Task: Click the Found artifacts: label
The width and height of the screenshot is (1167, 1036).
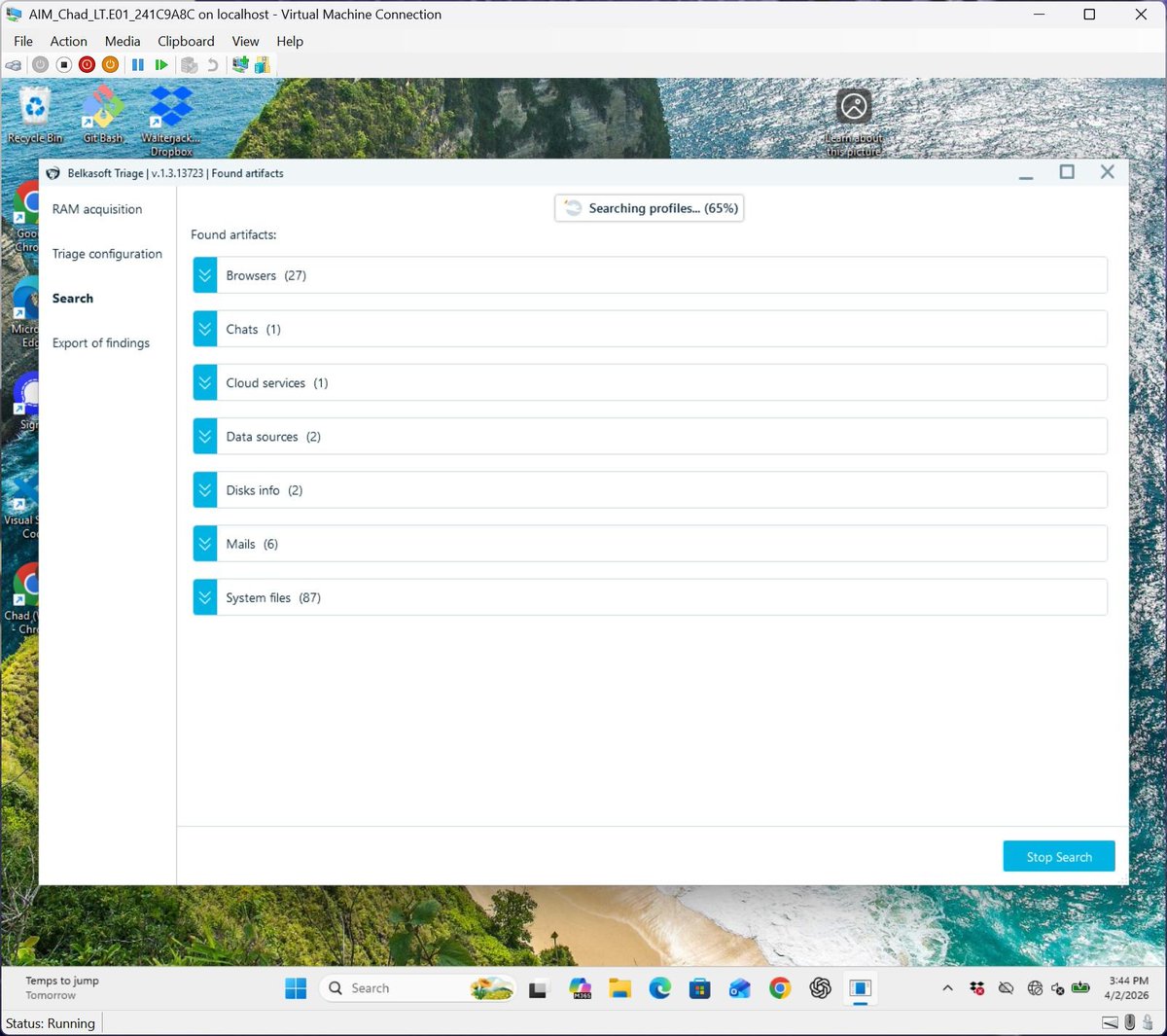Action: click(233, 234)
